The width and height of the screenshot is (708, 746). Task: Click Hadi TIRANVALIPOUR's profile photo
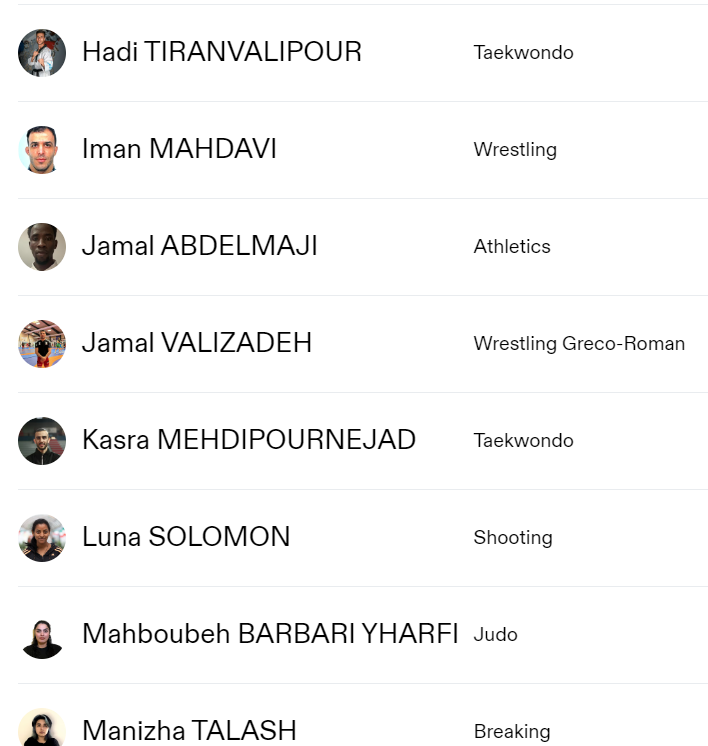42,53
